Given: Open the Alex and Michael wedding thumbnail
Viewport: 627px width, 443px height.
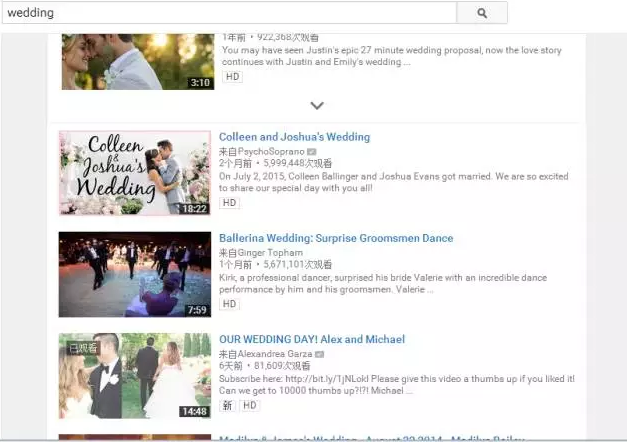Looking at the screenshot, I should pyautogui.click(x=135, y=376).
